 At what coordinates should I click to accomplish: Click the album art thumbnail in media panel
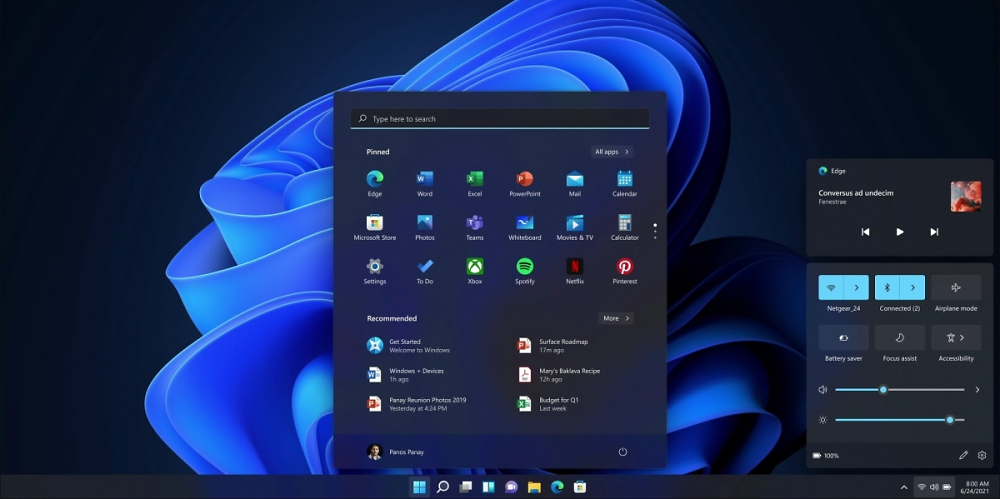click(966, 197)
